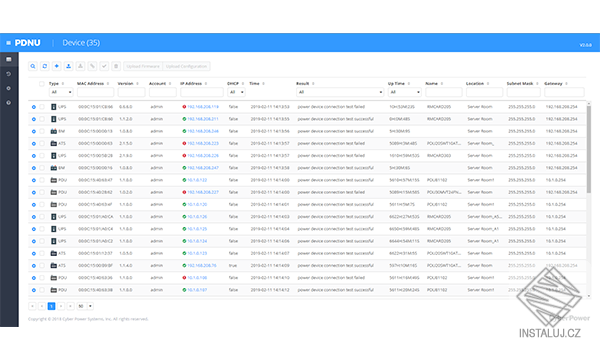Tick the select-all checkbox in table header
Viewport: 600px width, 360px height.
(41, 84)
